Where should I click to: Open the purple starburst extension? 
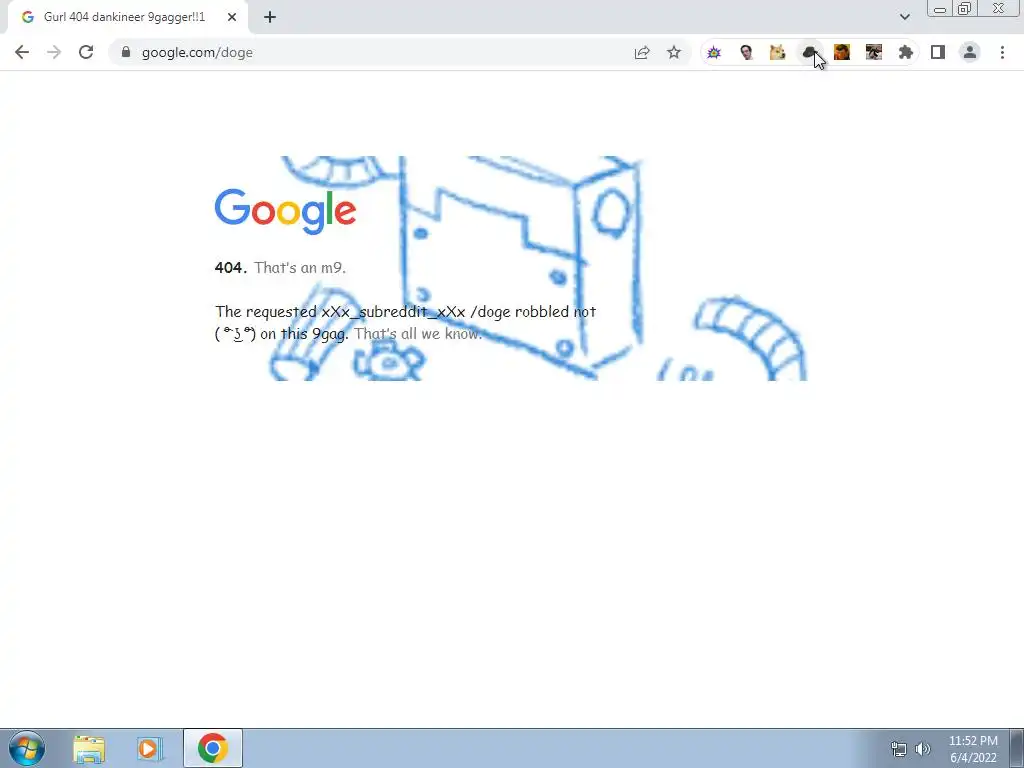point(714,52)
